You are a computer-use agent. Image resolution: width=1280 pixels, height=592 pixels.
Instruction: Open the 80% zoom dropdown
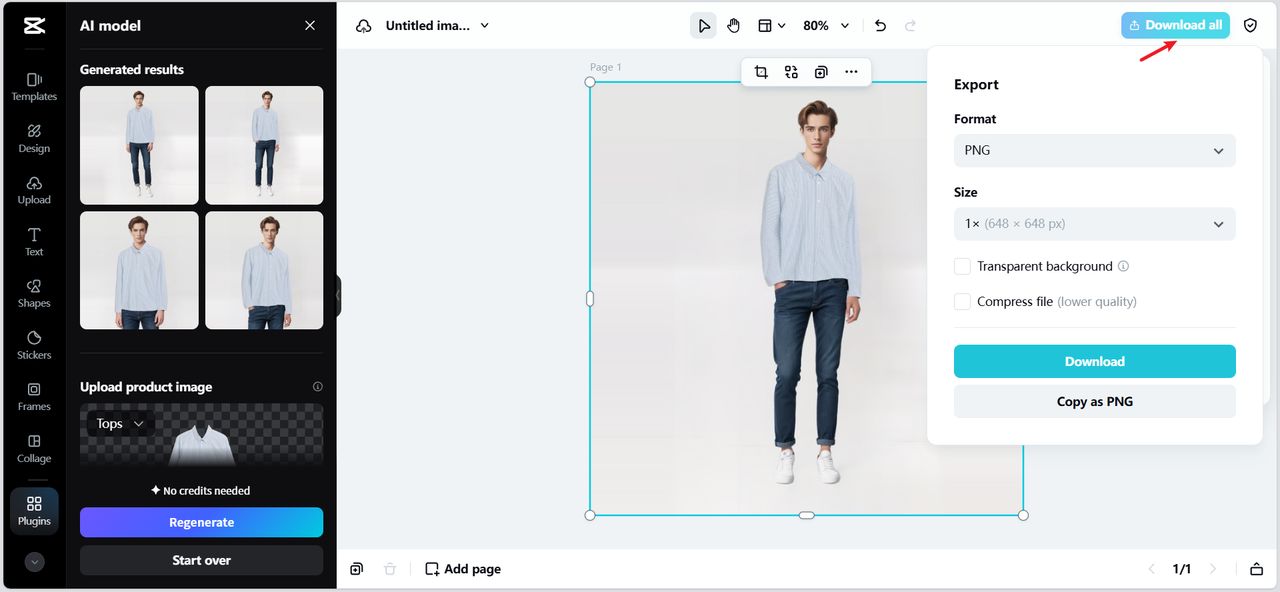tap(826, 26)
